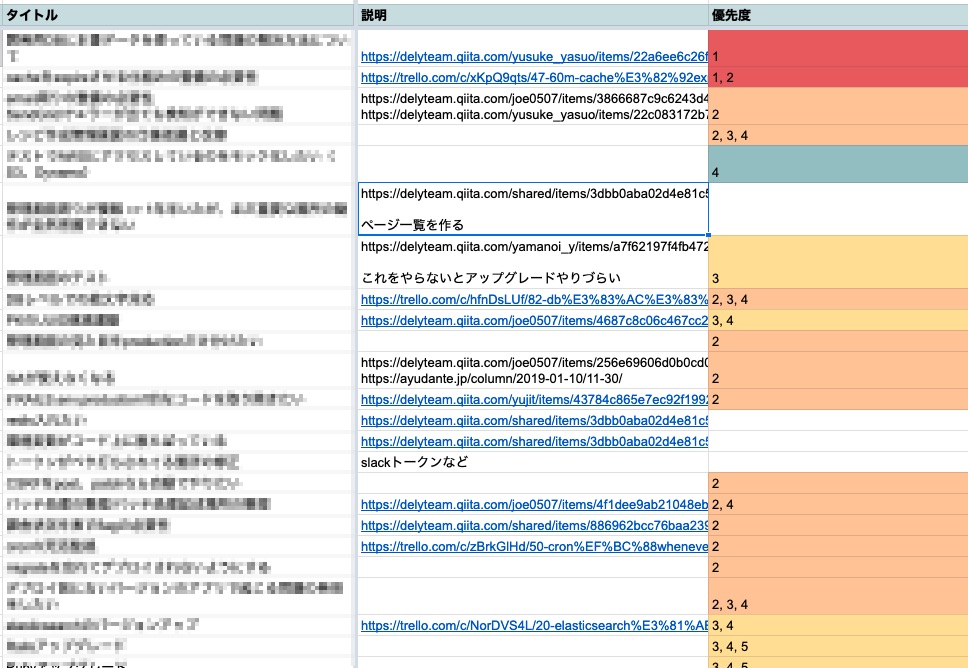Select the cell with これをやらないとアップグレードやりづらい

[x=533, y=262]
